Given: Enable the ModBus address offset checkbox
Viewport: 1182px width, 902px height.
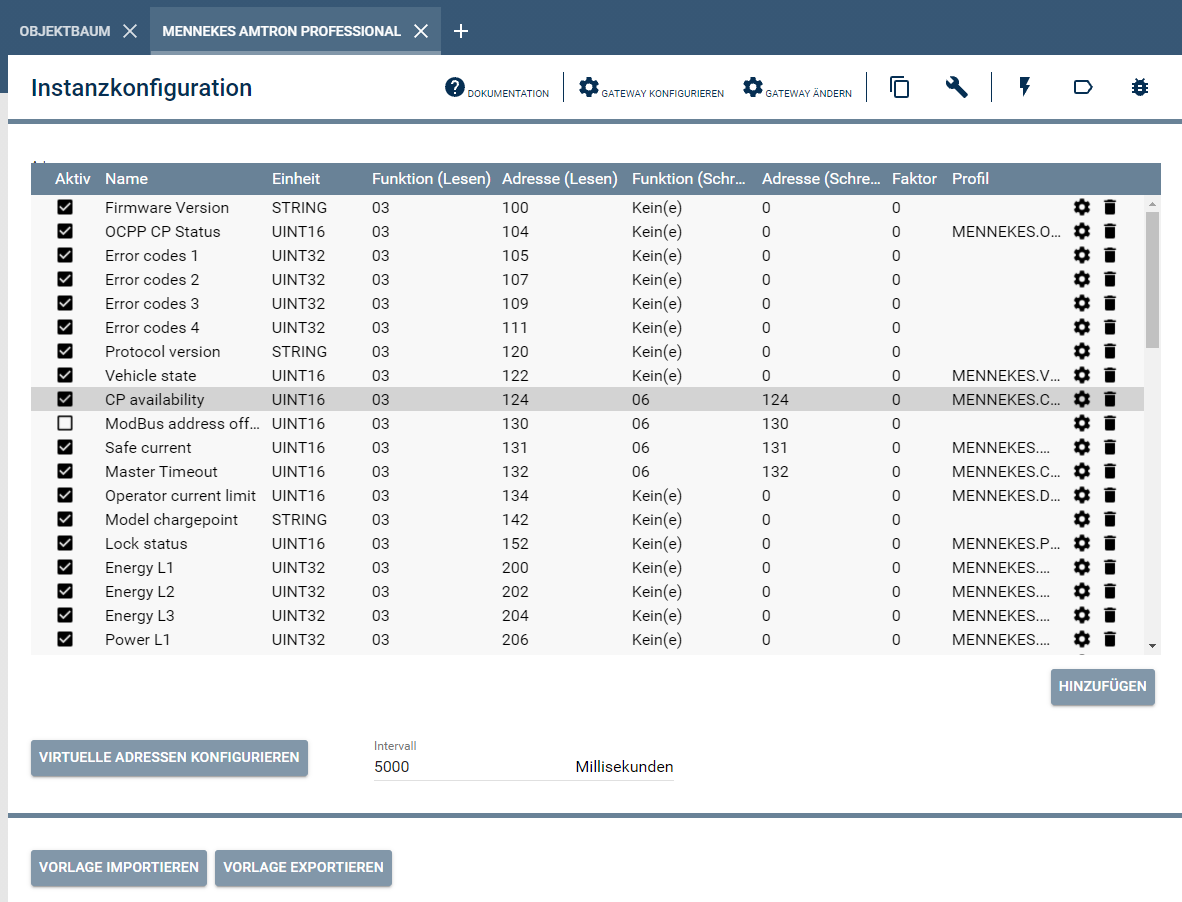Looking at the screenshot, I should pyautogui.click(x=65, y=423).
